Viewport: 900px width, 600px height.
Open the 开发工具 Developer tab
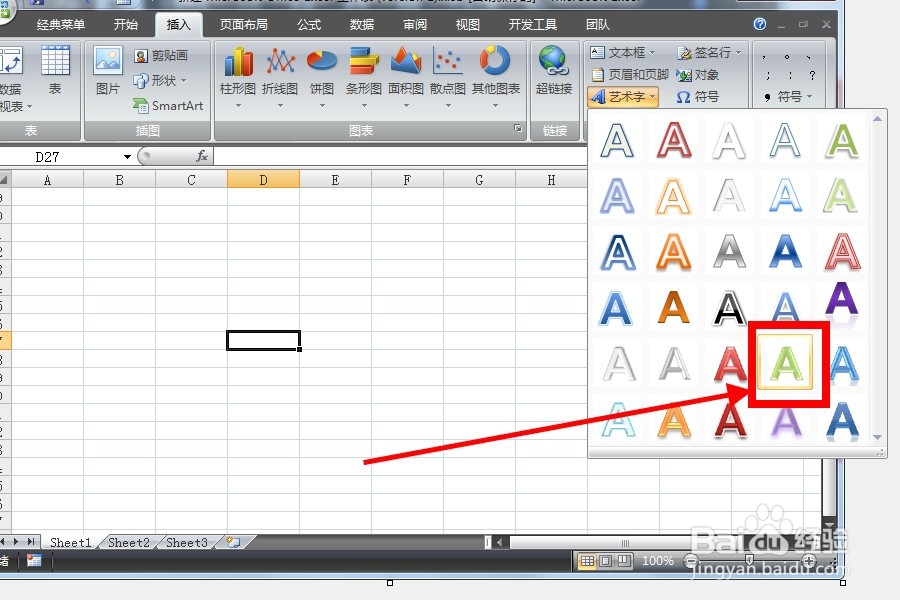click(533, 25)
